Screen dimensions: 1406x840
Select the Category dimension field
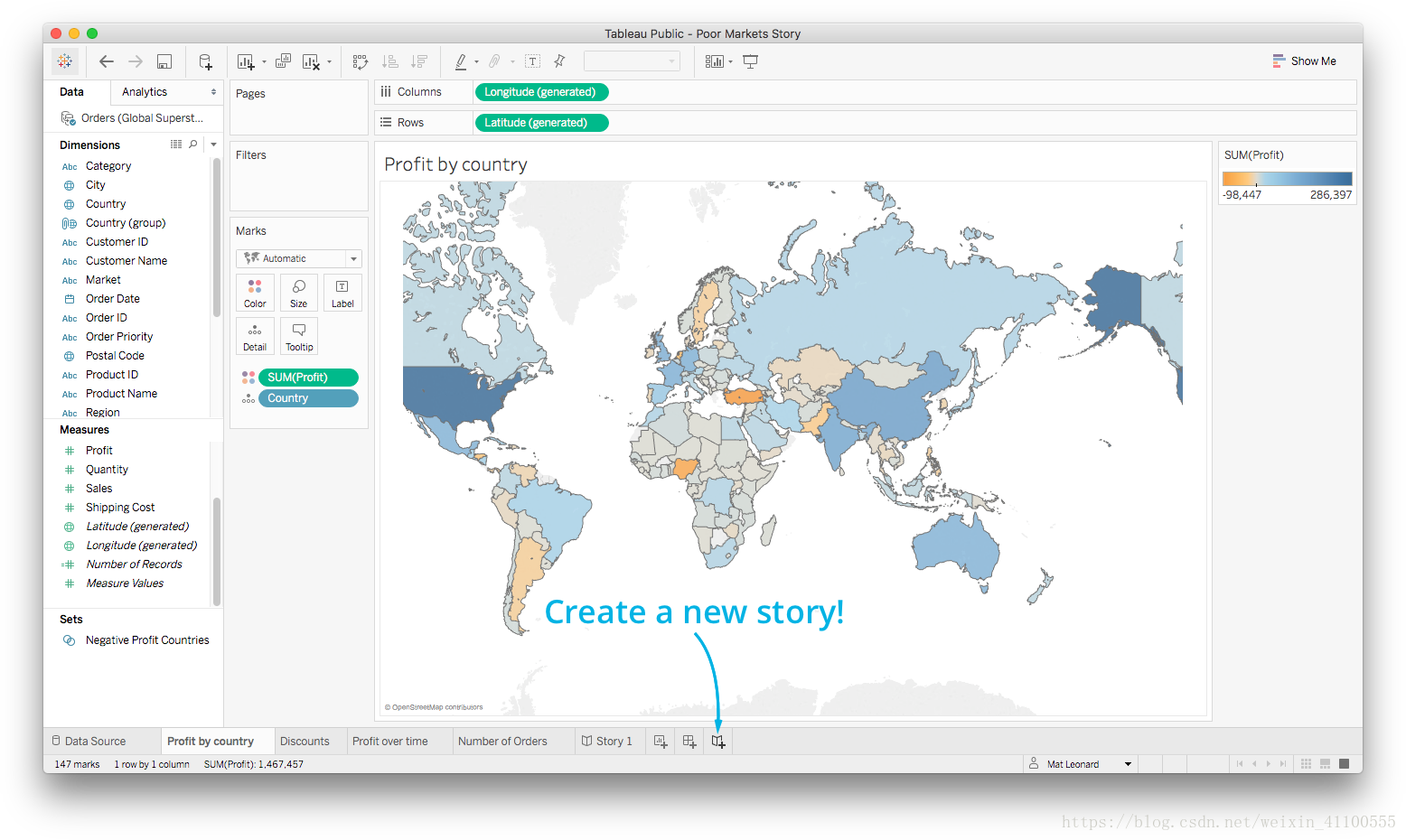point(108,166)
